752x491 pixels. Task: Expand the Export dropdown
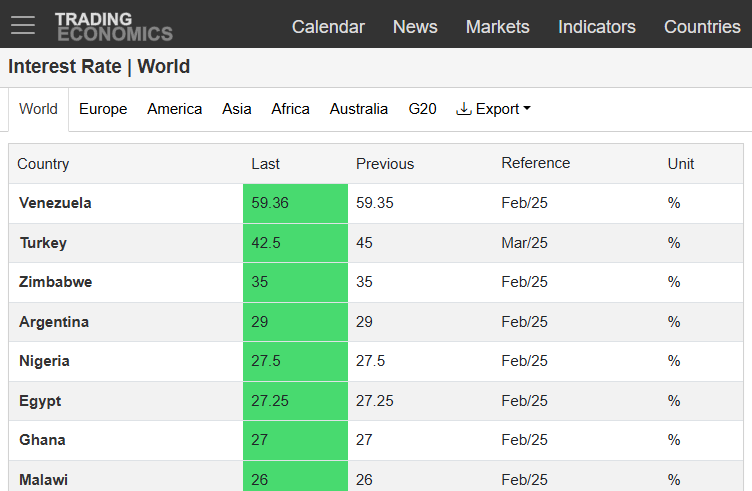[x=493, y=109]
